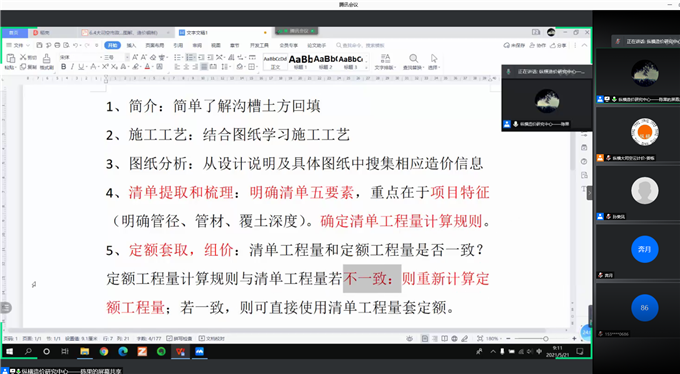Click the superscript X² icon
Viewport: 680px width, 374px height.
click(105, 66)
